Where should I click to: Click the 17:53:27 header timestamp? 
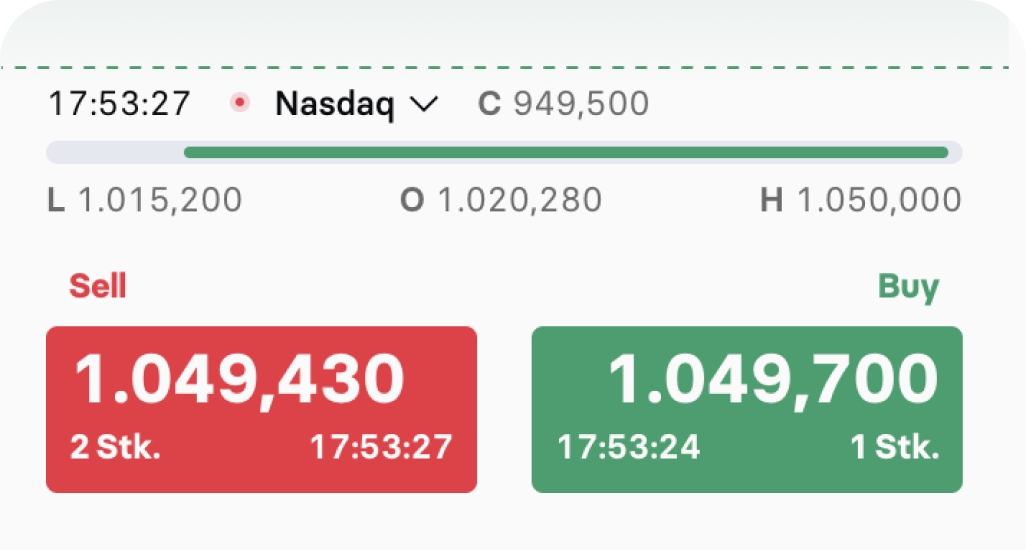pos(120,104)
